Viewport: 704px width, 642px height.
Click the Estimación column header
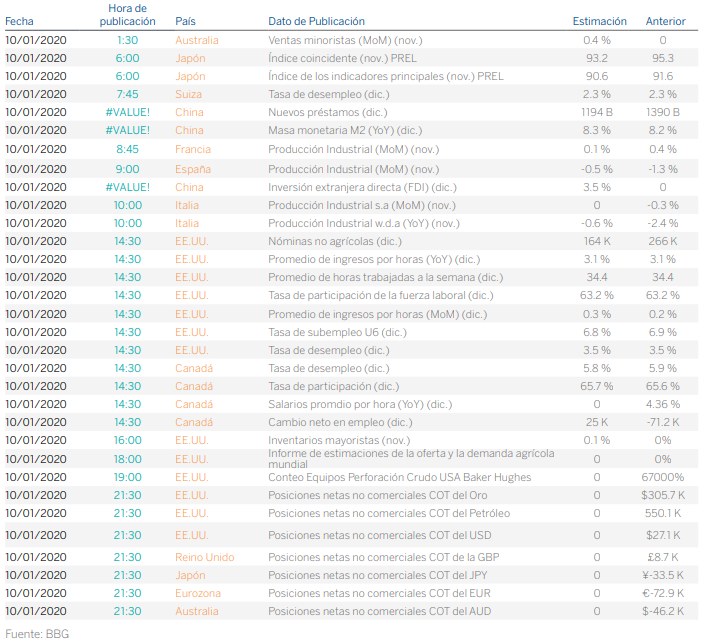point(599,21)
